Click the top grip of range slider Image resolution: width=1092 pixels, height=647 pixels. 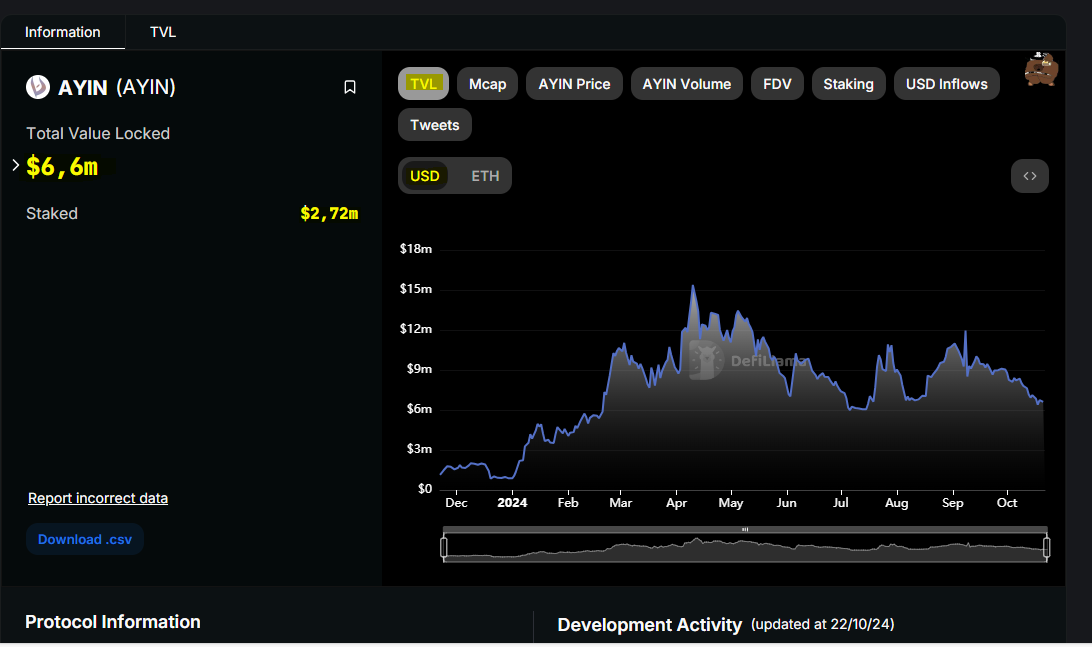click(x=745, y=529)
